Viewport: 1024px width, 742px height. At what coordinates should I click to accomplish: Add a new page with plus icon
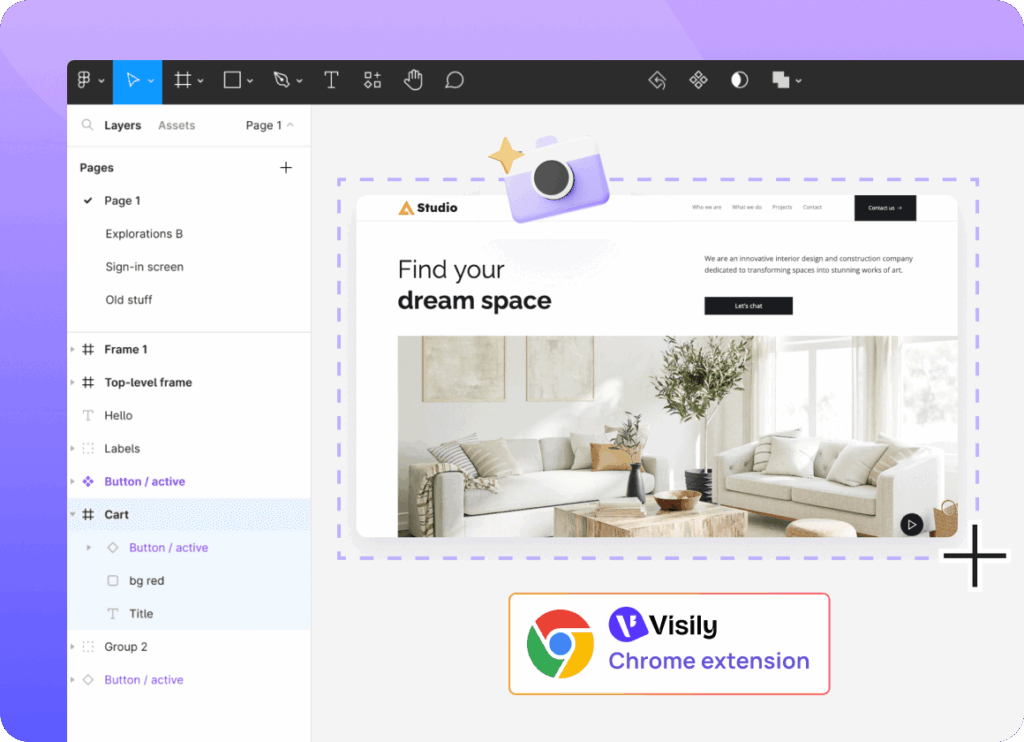286,167
